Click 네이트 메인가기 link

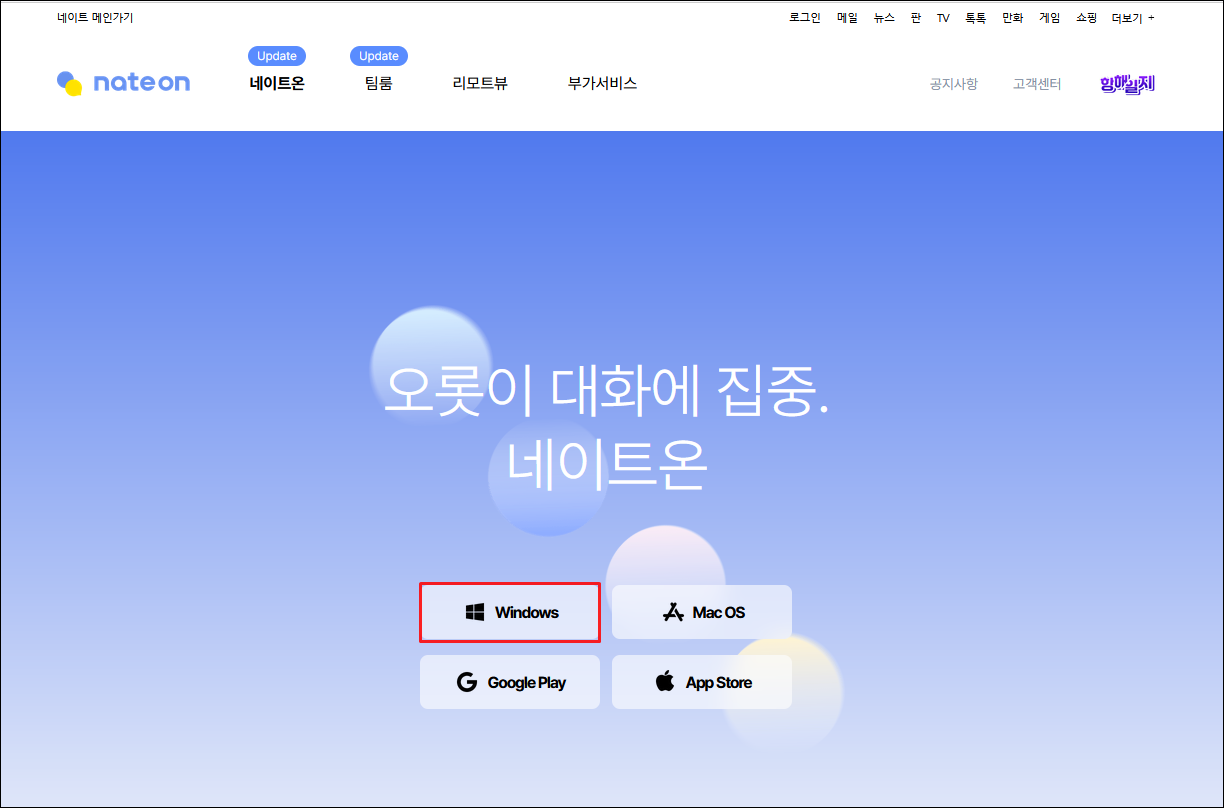point(95,18)
